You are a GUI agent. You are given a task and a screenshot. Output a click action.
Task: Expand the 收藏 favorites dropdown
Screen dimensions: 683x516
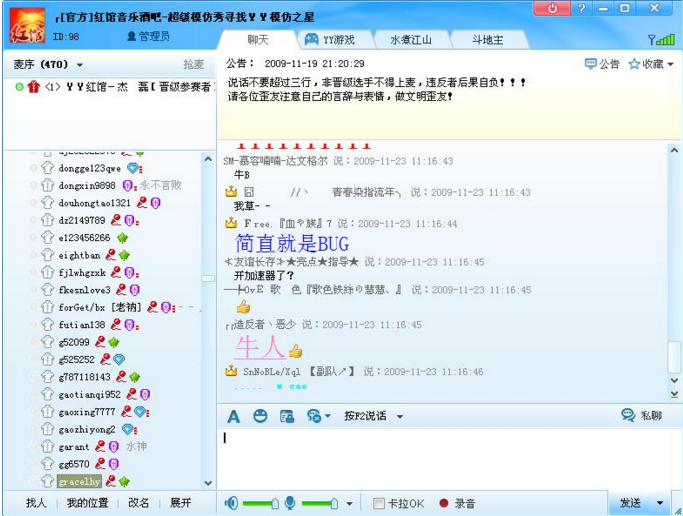[x=670, y=65]
